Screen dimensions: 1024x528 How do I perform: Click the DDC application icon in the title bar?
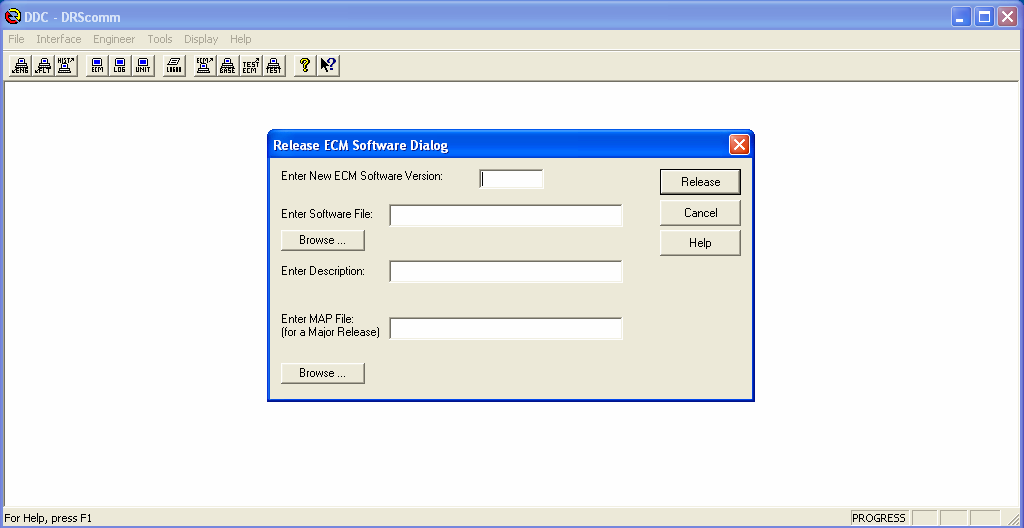[x=12, y=17]
